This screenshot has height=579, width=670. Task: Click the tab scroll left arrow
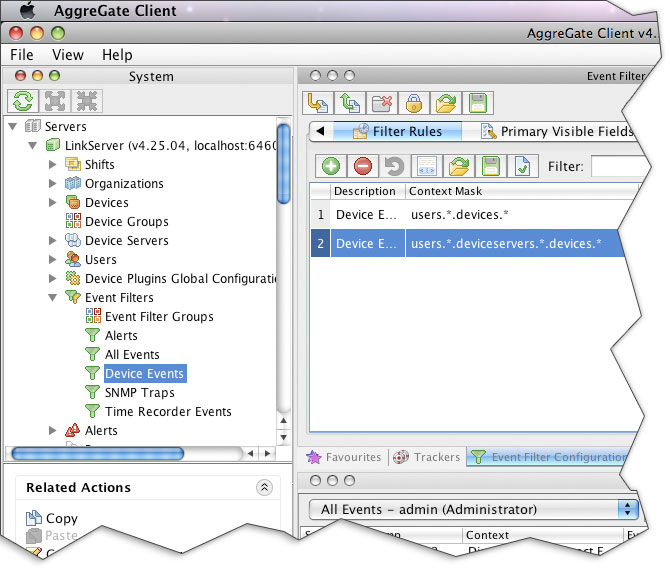pyautogui.click(x=321, y=131)
